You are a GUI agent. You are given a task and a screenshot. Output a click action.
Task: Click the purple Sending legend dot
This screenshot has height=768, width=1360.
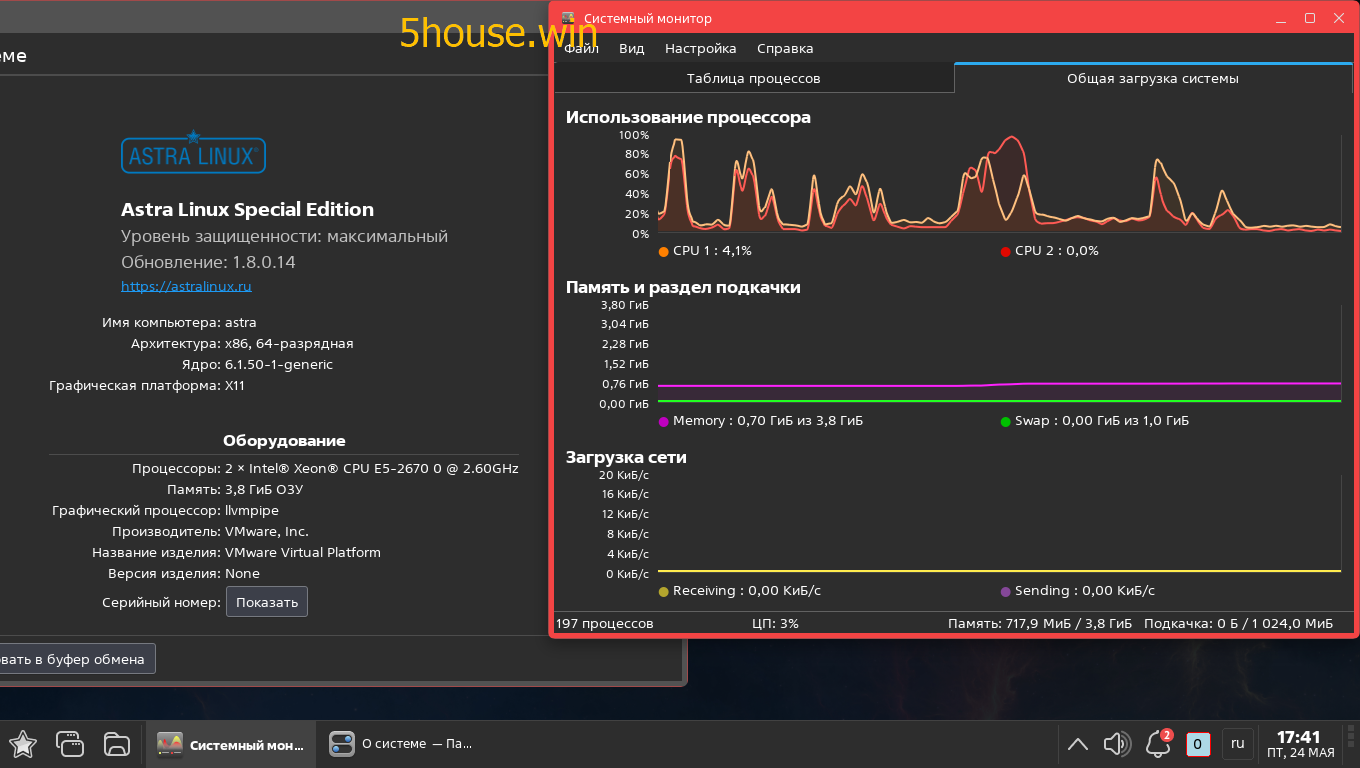[1005, 591]
